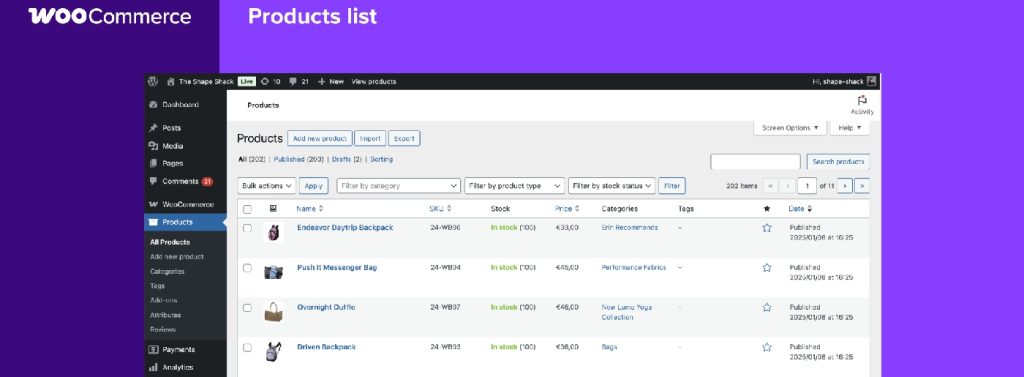This screenshot has width=1024, height=377.
Task: Check the Overnight Duffle row checkbox
Action: (248, 308)
